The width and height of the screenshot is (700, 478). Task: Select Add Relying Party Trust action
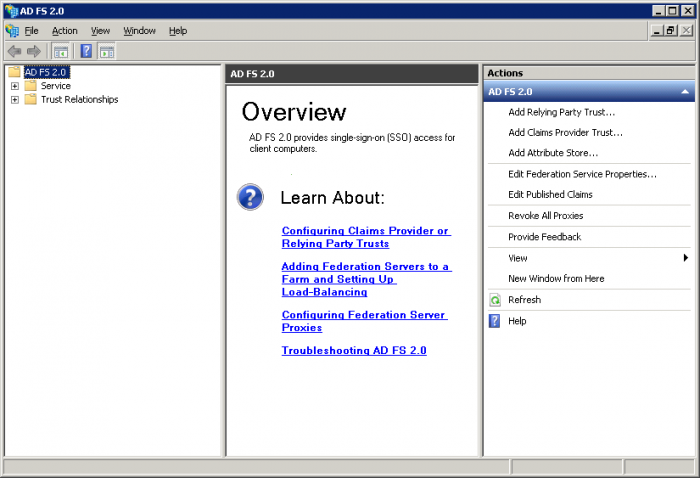[x=561, y=112]
